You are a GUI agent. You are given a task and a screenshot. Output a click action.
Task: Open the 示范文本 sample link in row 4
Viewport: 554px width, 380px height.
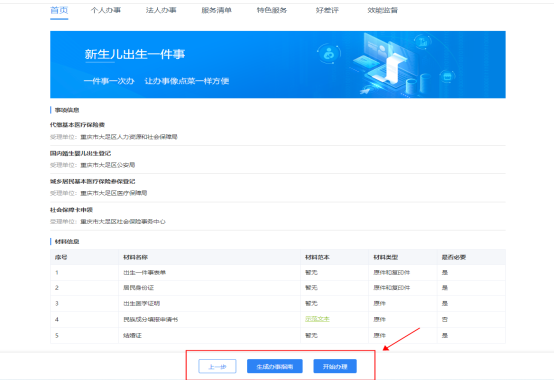pyautogui.click(x=317, y=319)
